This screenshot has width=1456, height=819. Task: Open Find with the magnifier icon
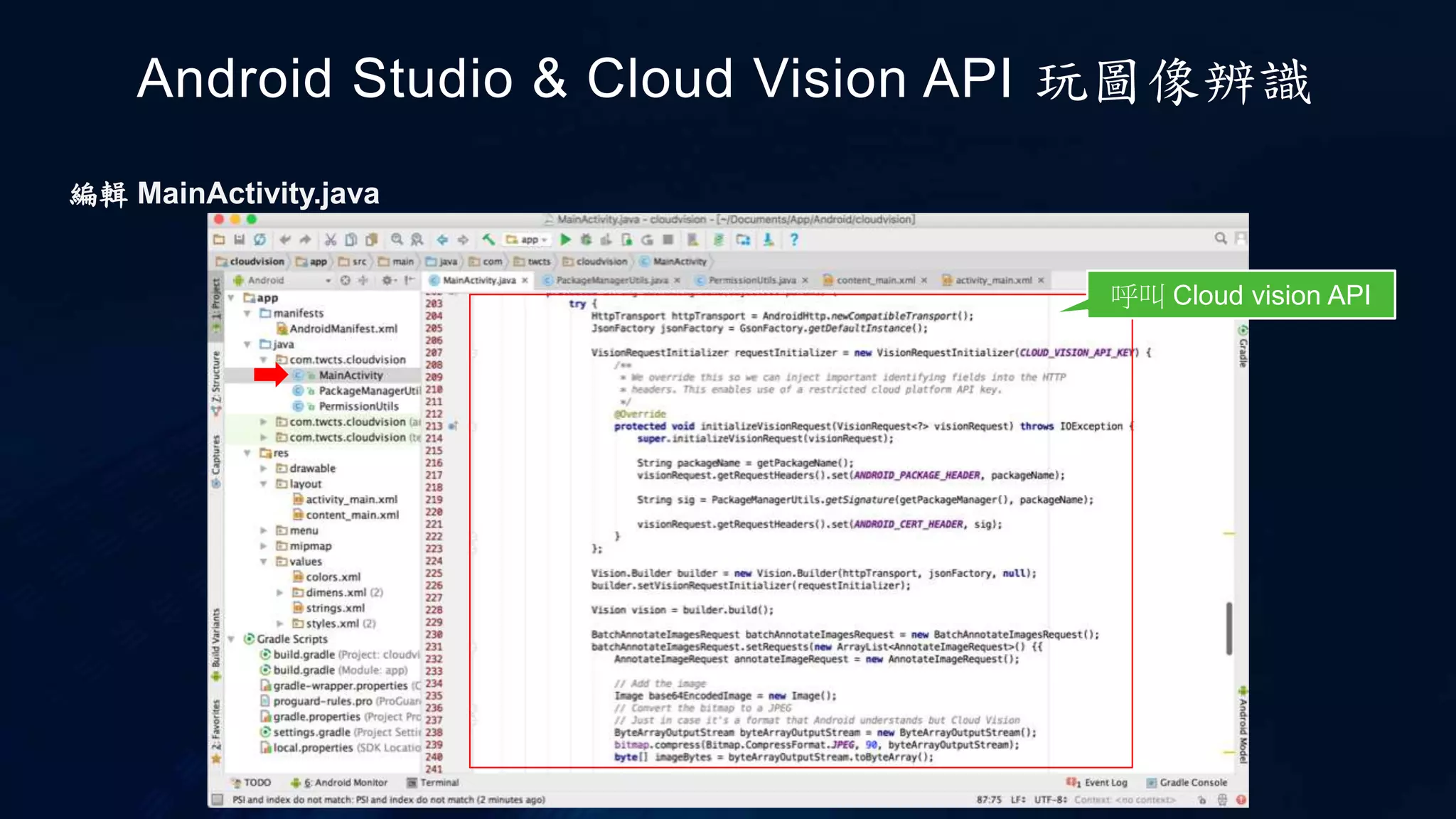point(397,240)
